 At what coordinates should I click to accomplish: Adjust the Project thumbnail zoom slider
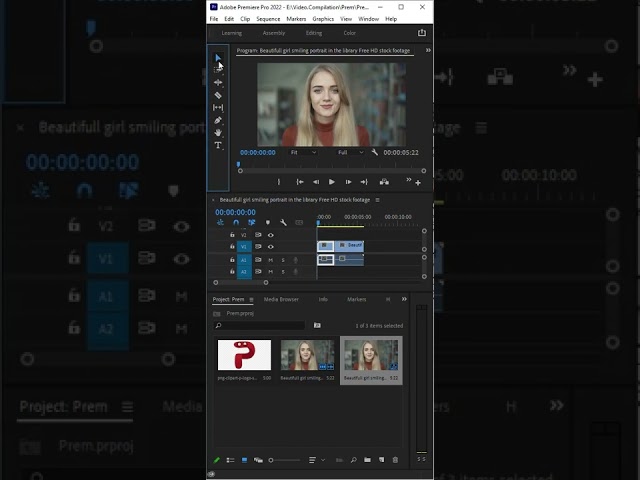(x=284, y=460)
